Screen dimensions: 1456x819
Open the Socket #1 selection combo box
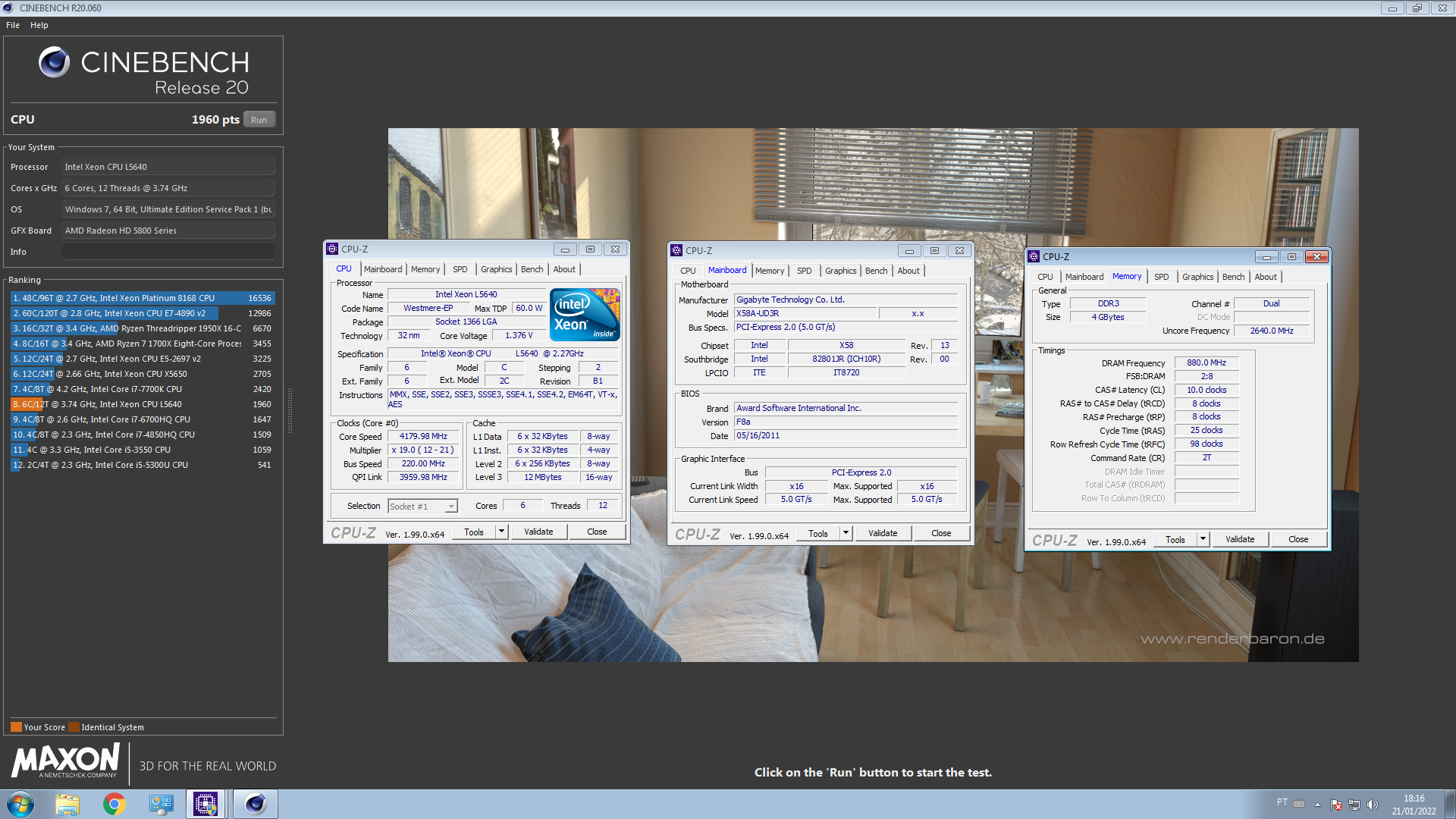(422, 507)
